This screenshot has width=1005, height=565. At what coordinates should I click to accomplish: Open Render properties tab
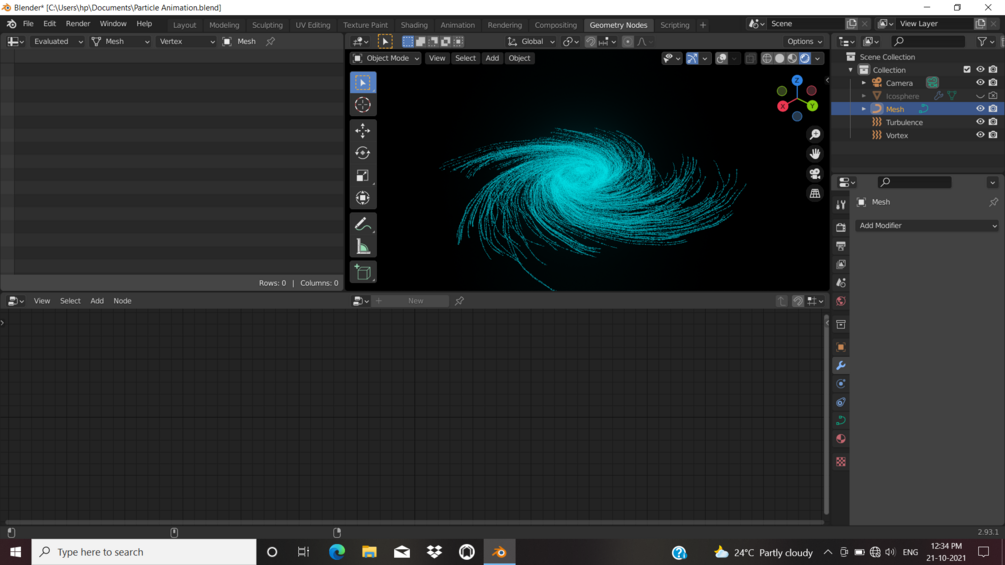tap(841, 227)
